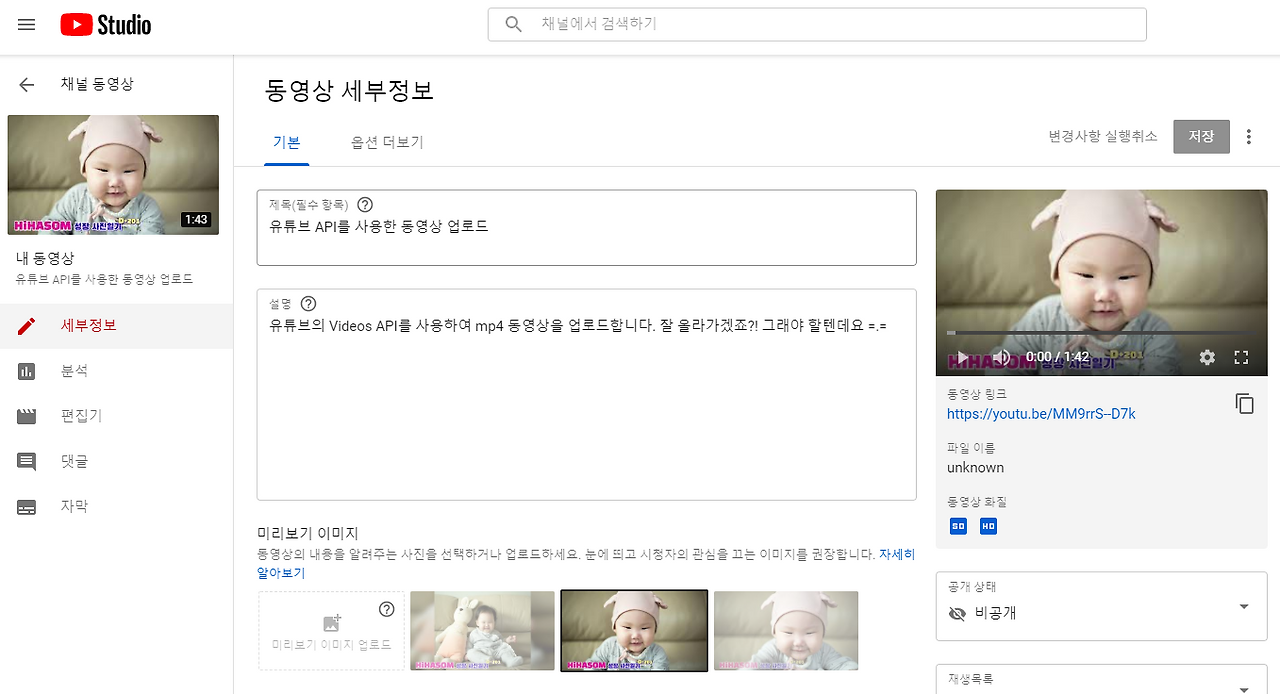Click the search magnifier icon
This screenshot has height=694, width=1280.
pos(514,24)
